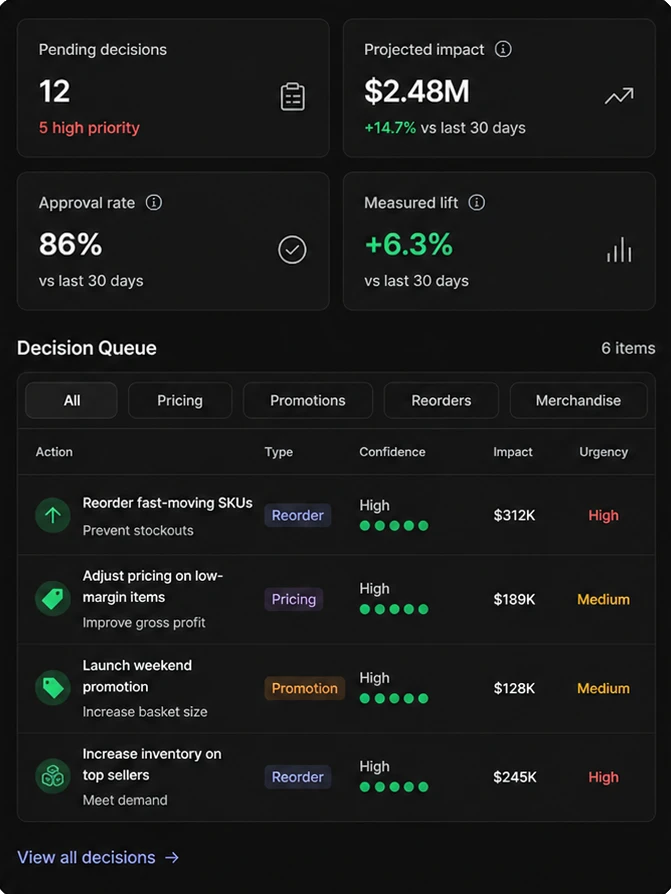Sort by the Confidence column header
671x894 pixels.
pos(392,452)
